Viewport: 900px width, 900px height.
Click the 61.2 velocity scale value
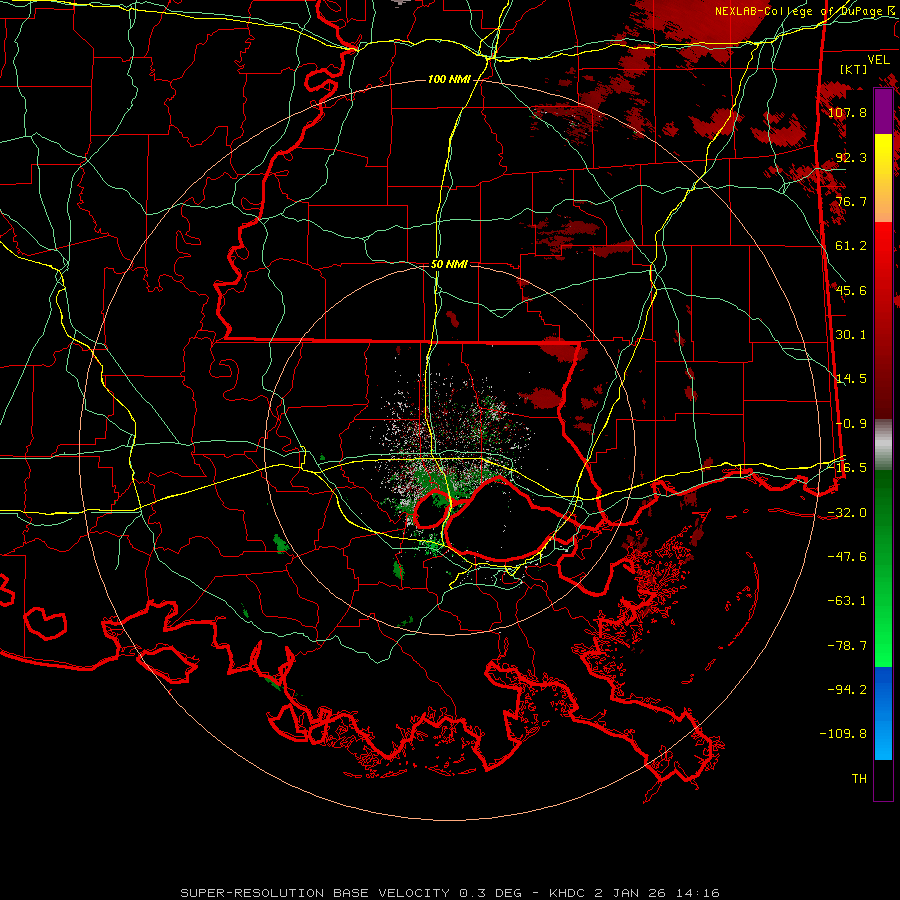point(851,246)
